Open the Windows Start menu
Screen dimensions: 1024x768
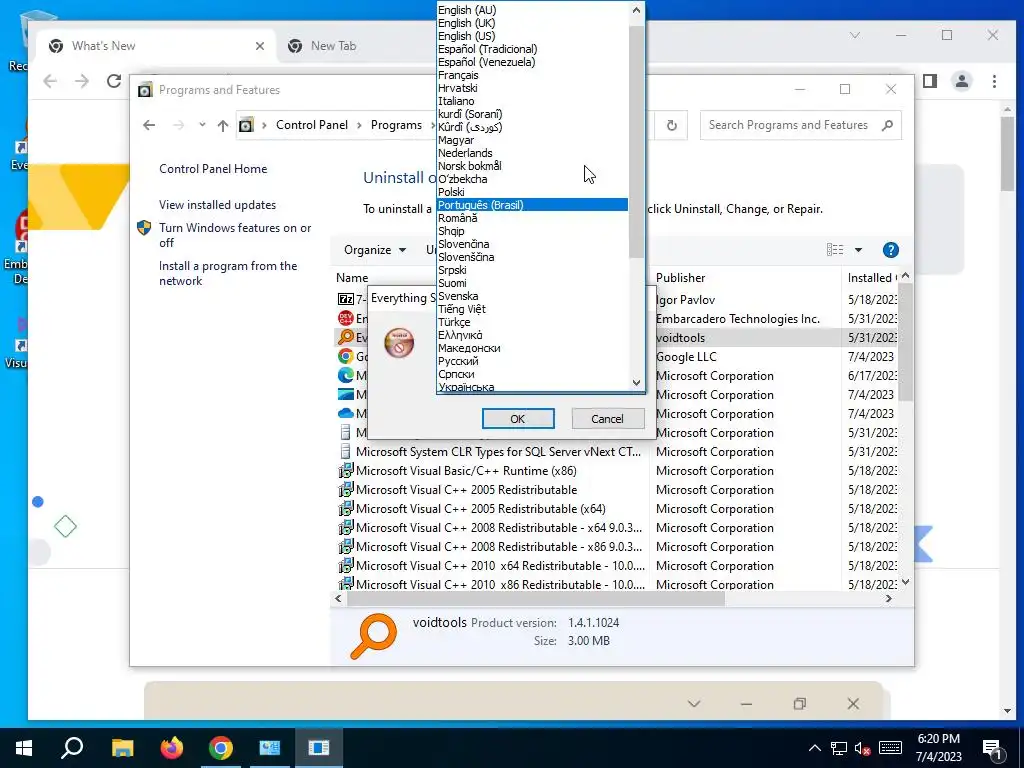[24, 748]
